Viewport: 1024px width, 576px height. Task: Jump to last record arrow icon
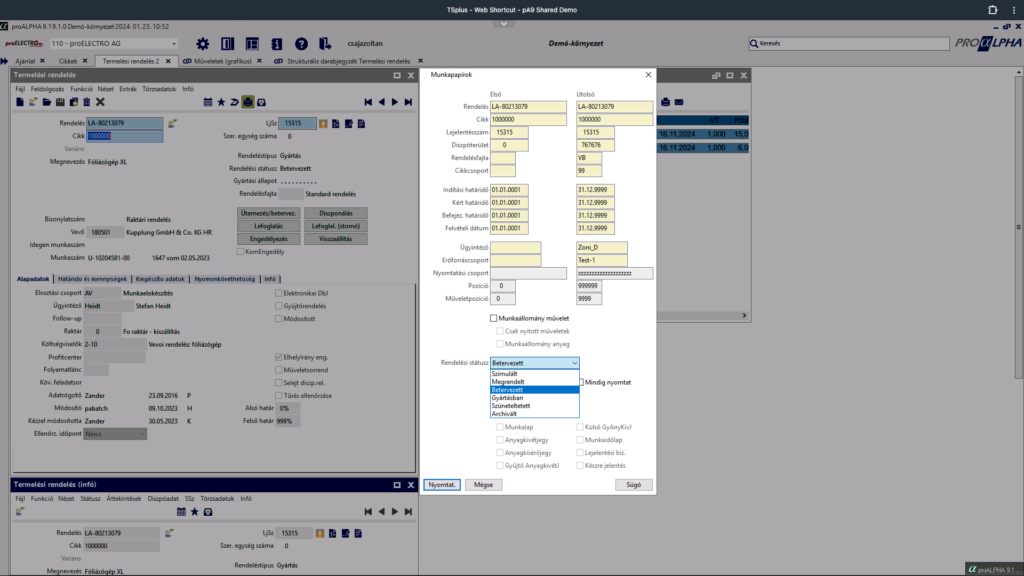[x=408, y=102]
